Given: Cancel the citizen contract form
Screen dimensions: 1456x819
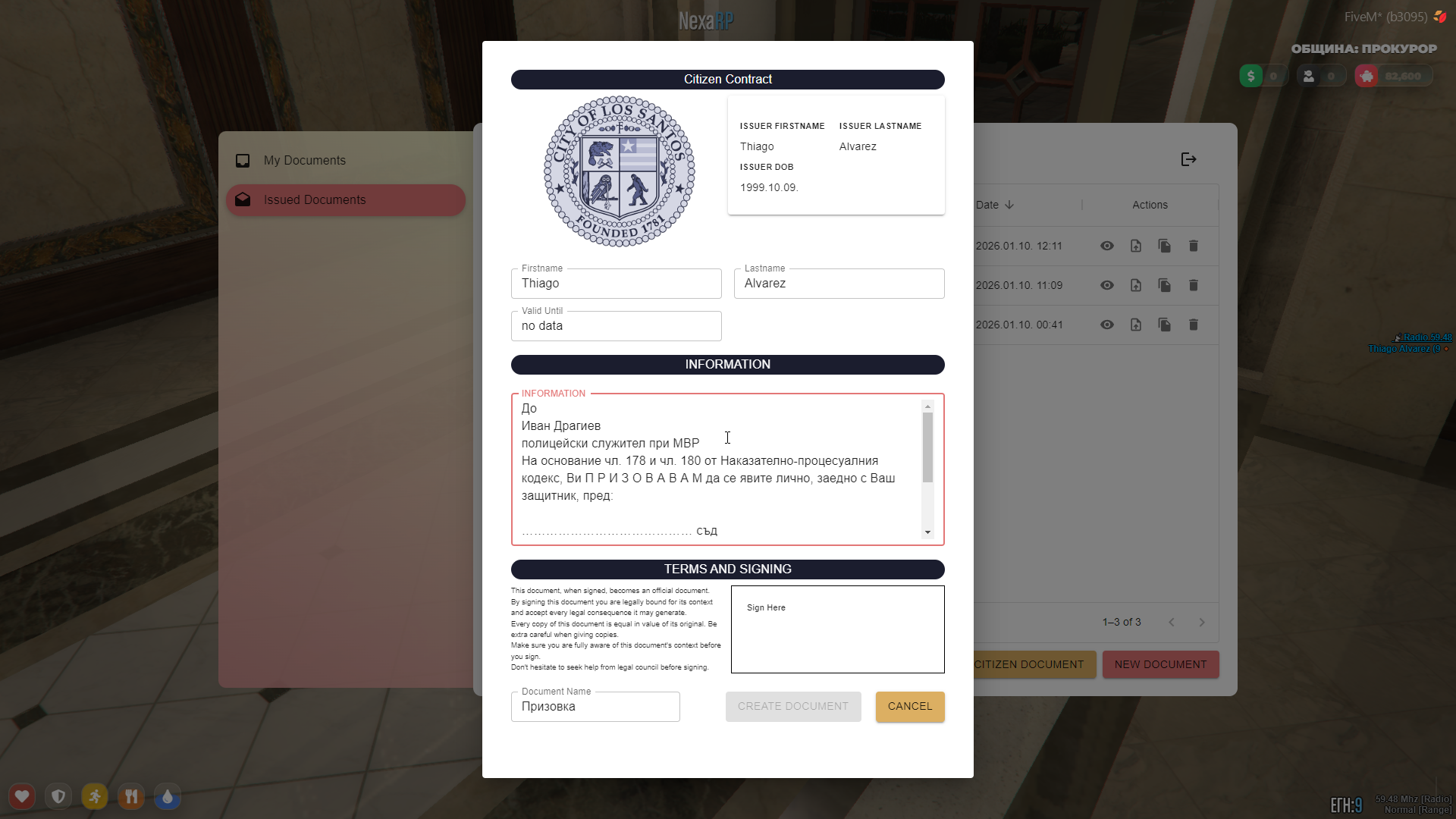Looking at the screenshot, I should coord(910,706).
